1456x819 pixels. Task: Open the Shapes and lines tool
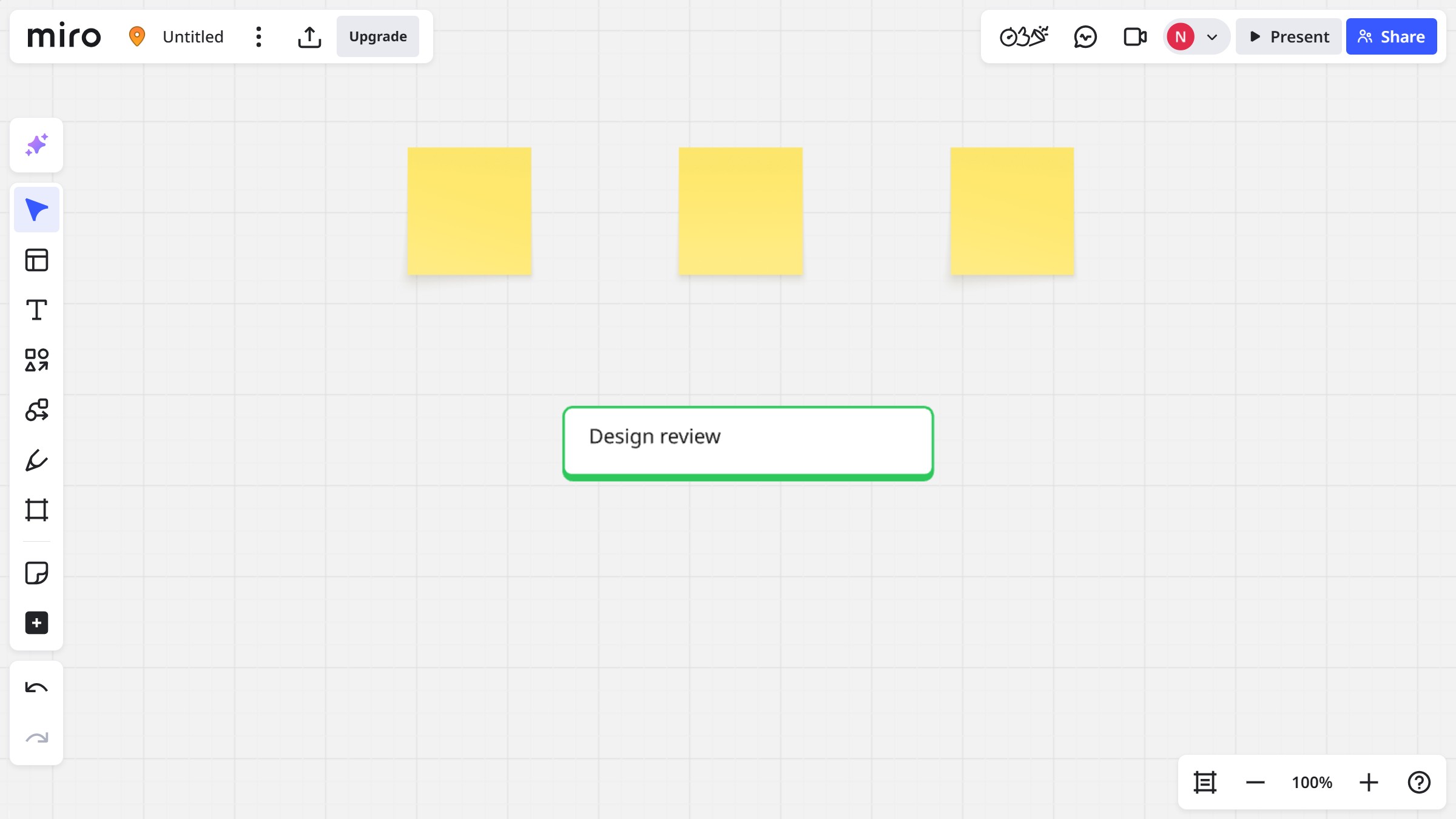36,360
